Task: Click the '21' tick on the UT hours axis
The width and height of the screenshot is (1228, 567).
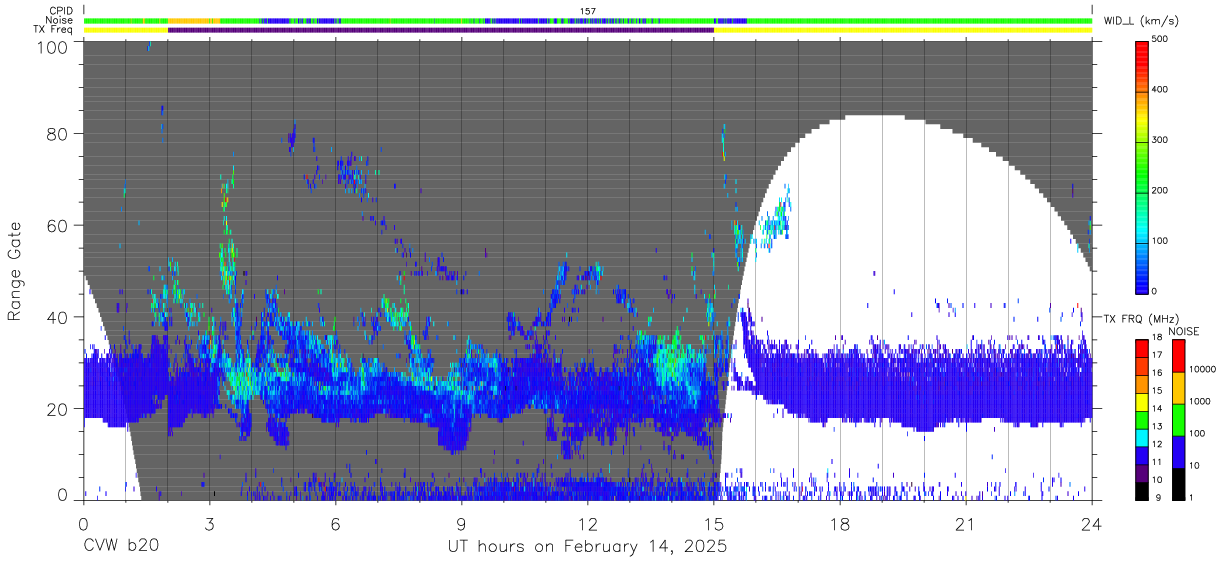Action: [x=966, y=523]
